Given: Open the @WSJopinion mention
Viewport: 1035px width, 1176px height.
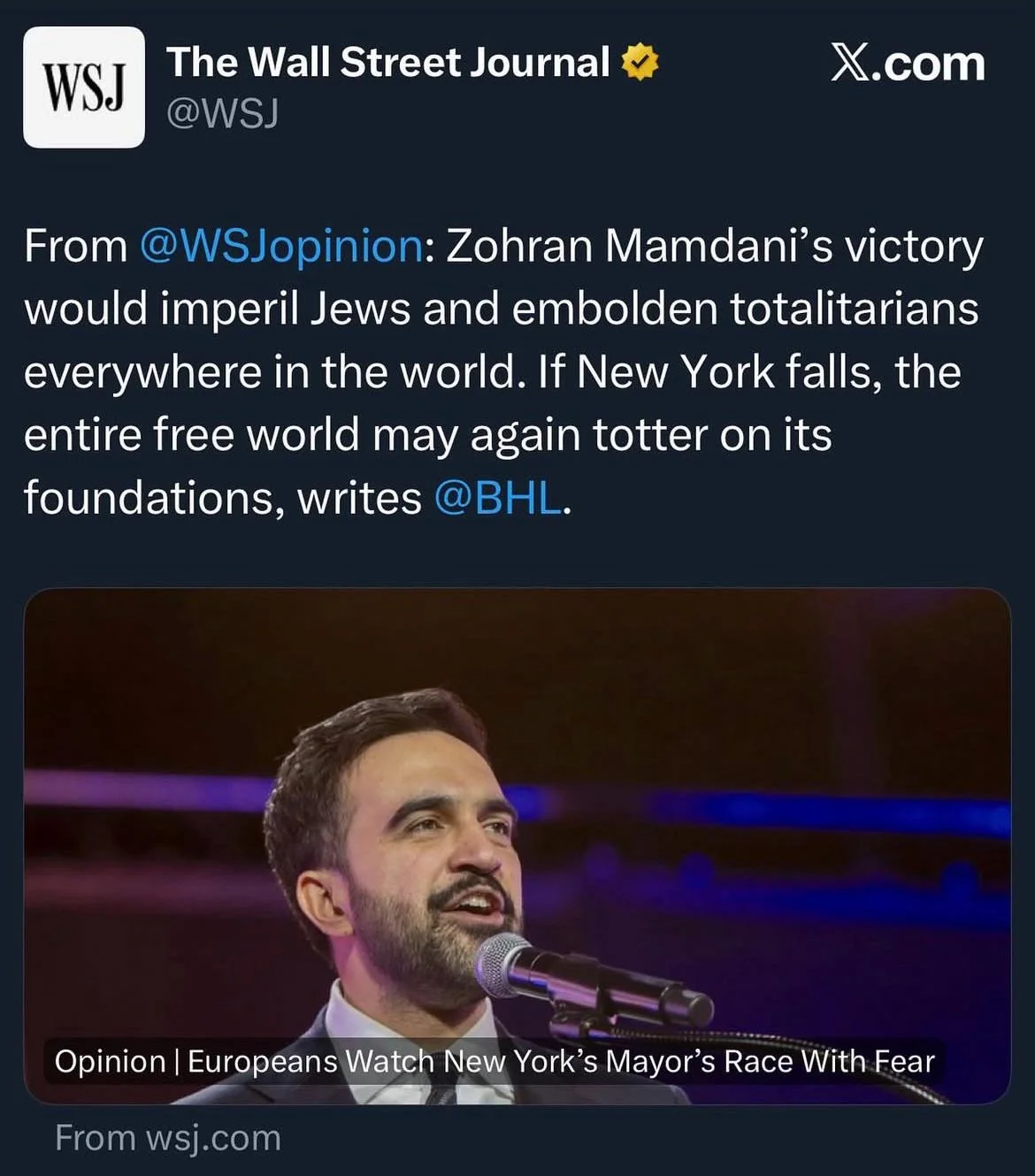Looking at the screenshot, I should point(281,246).
